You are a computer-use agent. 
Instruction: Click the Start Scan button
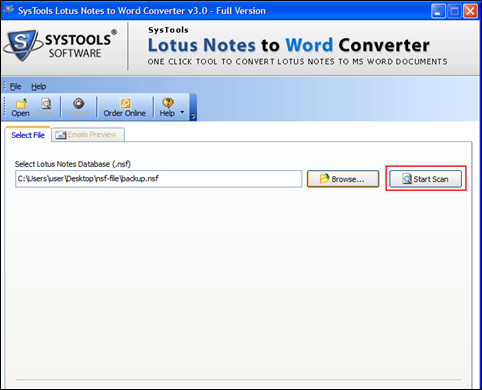coord(426,179)
